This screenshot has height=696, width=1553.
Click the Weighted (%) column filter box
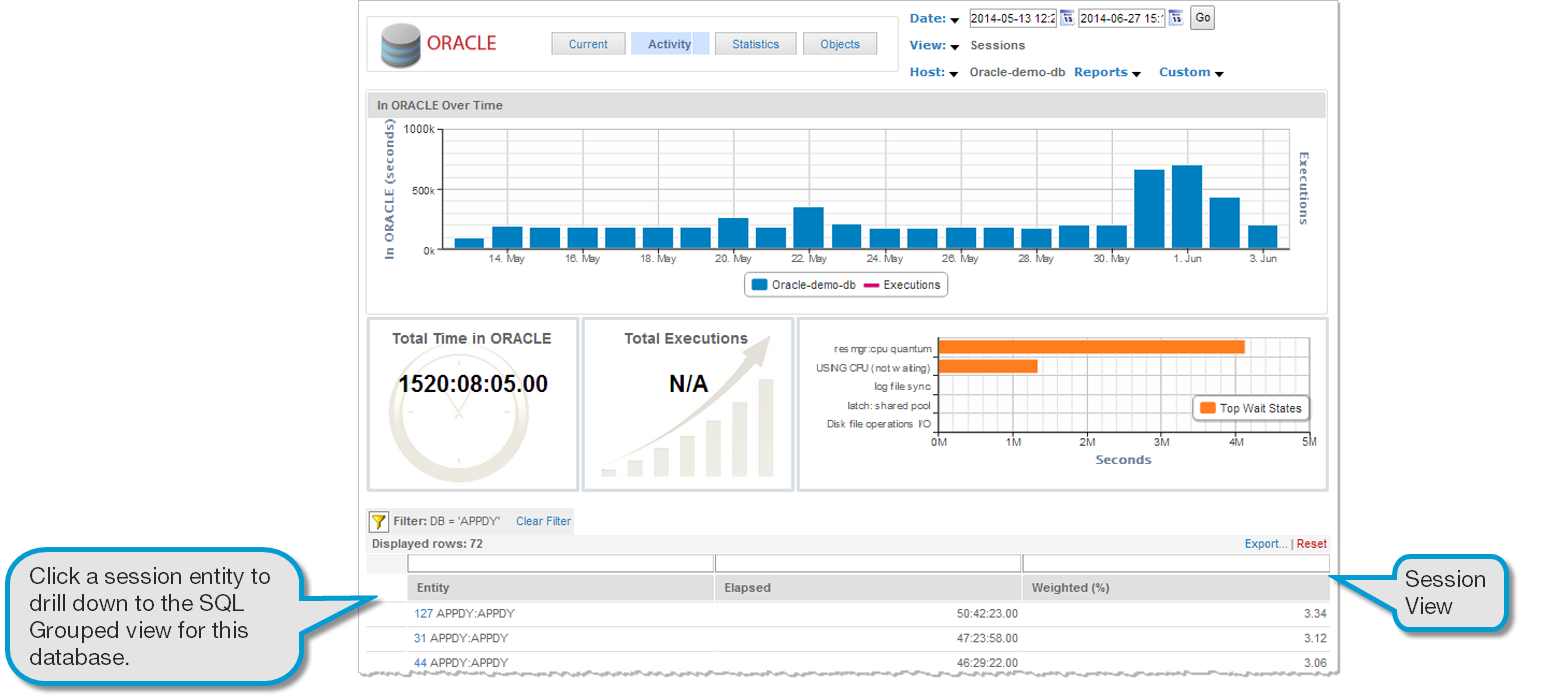(x=1176, y=563)
